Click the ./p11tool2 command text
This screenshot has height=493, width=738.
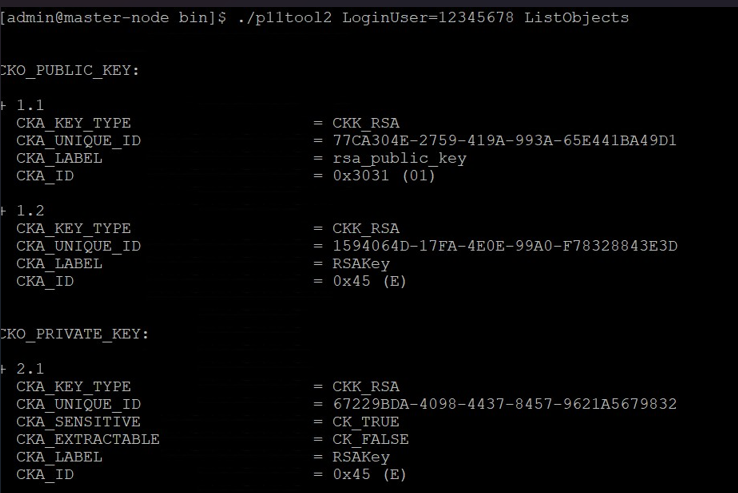[x=285, y=18]
